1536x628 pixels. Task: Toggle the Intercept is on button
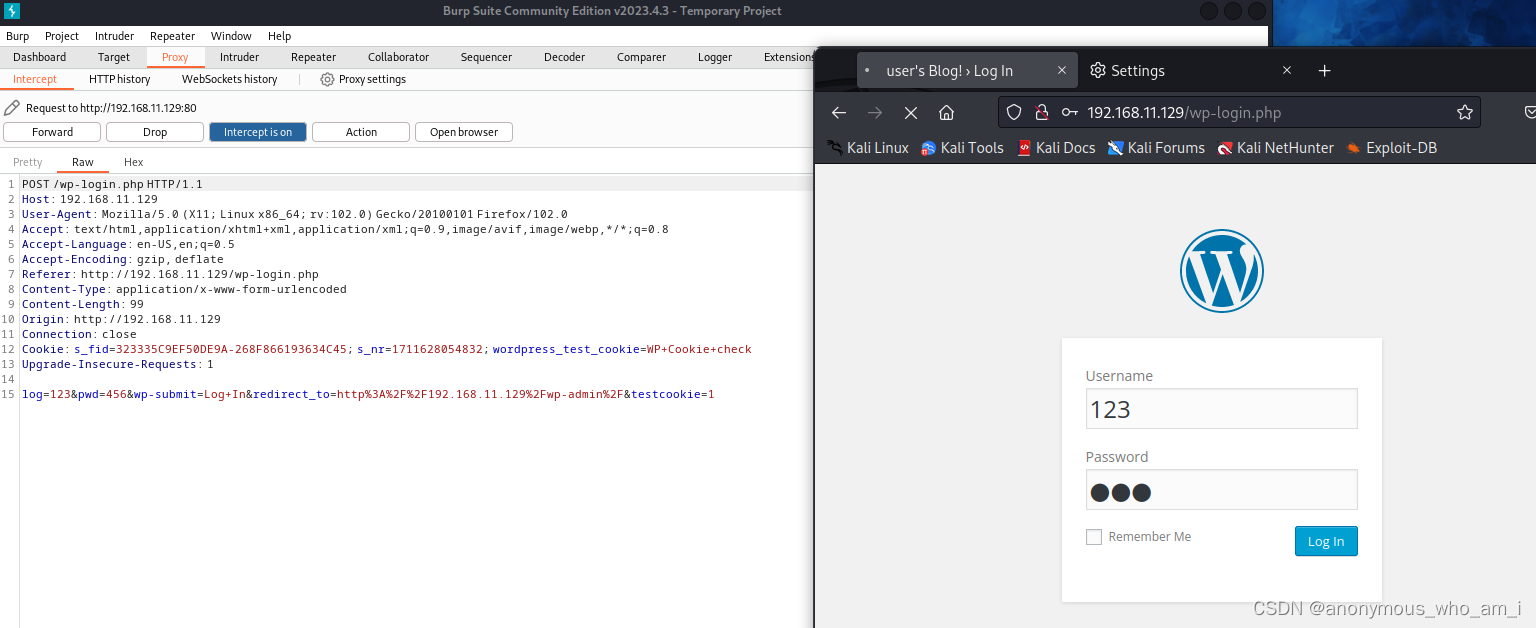point(258,132)
